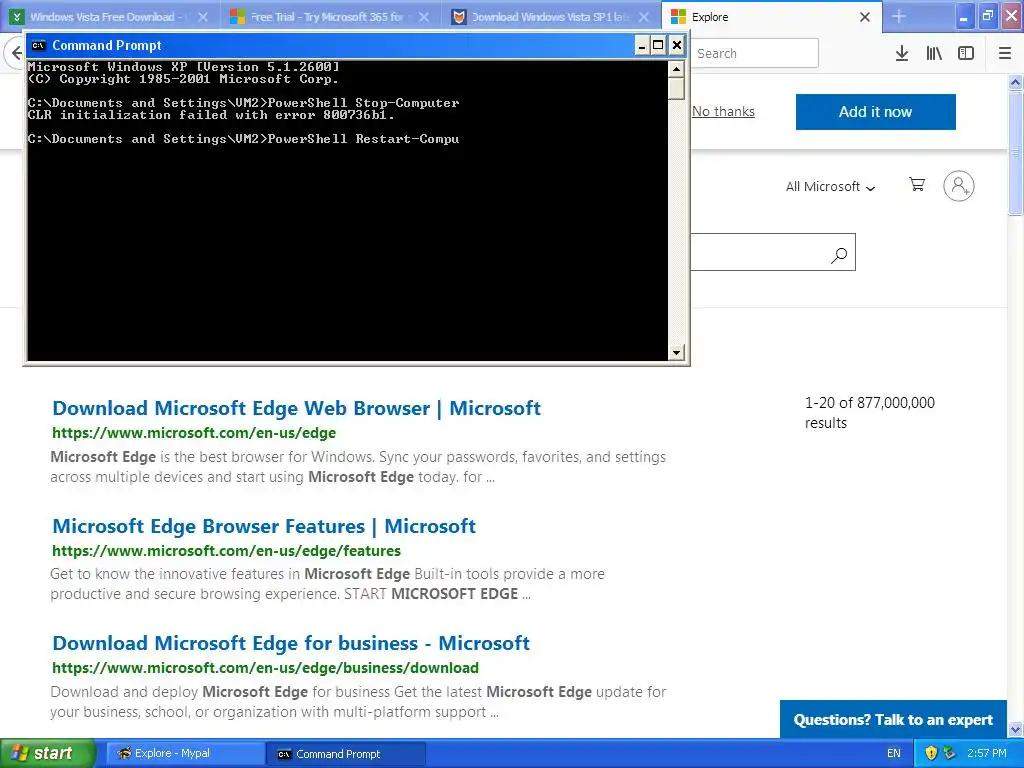Click the browser page scrollbar thumb
This screenshot has height=768, width=1024.
[x=1015, y=152]
